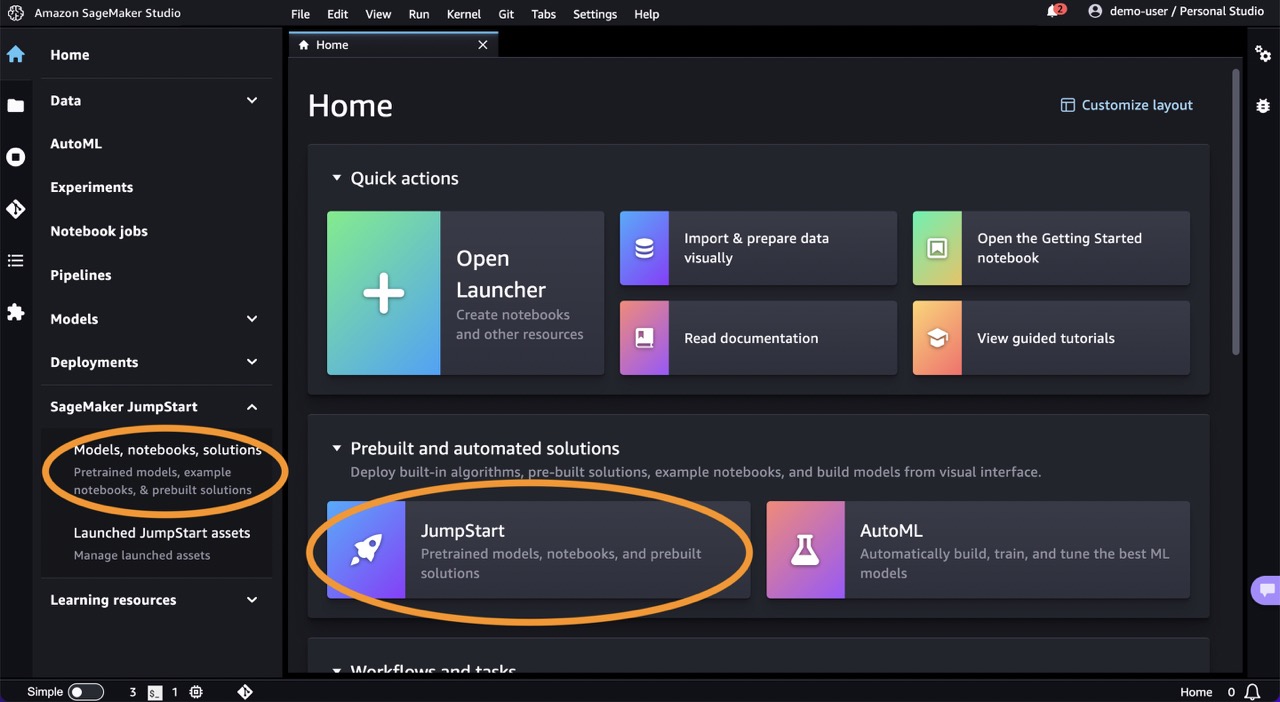Click the Customize layout link

pos(1127,105)
